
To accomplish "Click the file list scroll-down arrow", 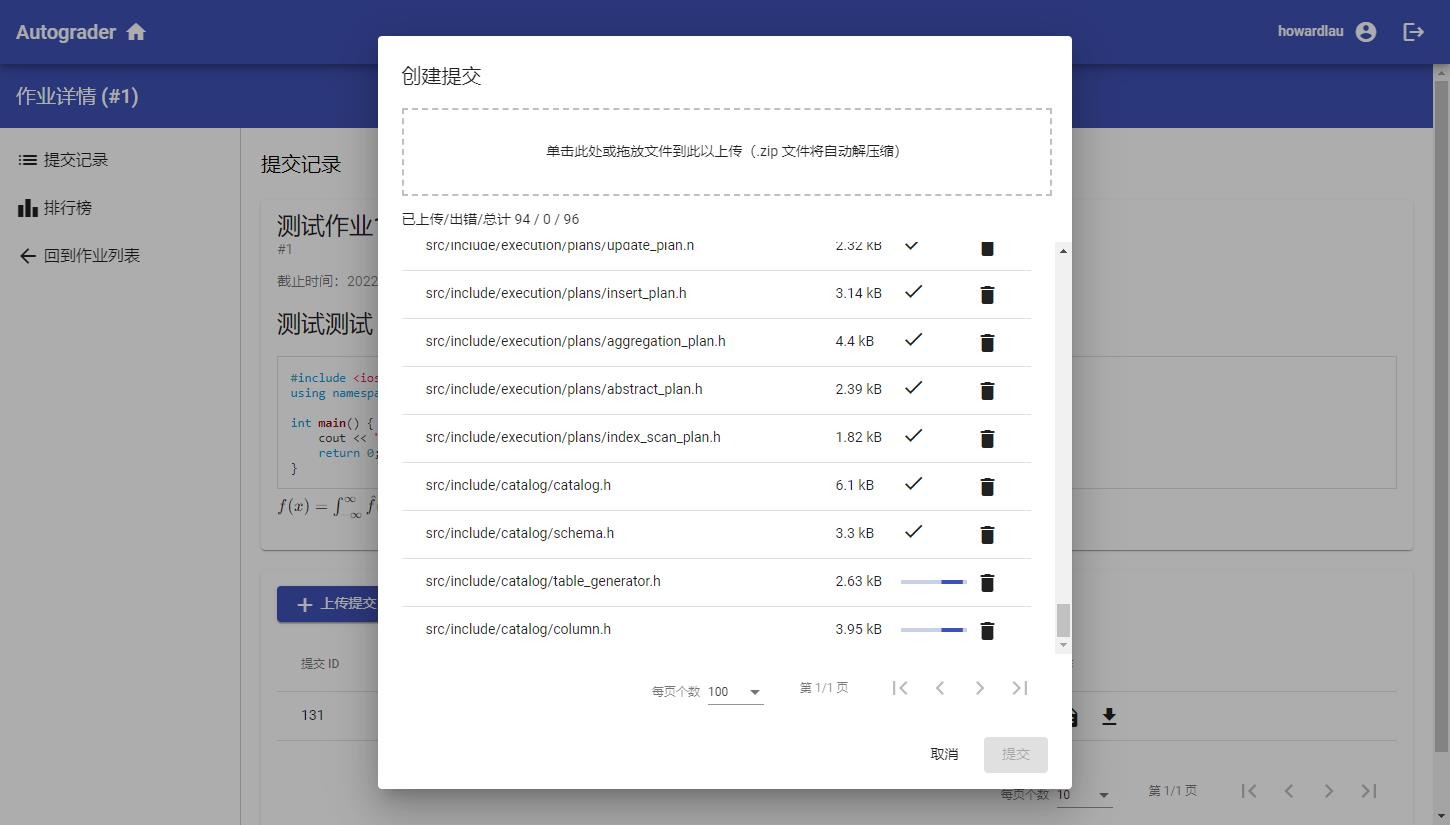I will pyautogui.click(x=1063, y=646).
